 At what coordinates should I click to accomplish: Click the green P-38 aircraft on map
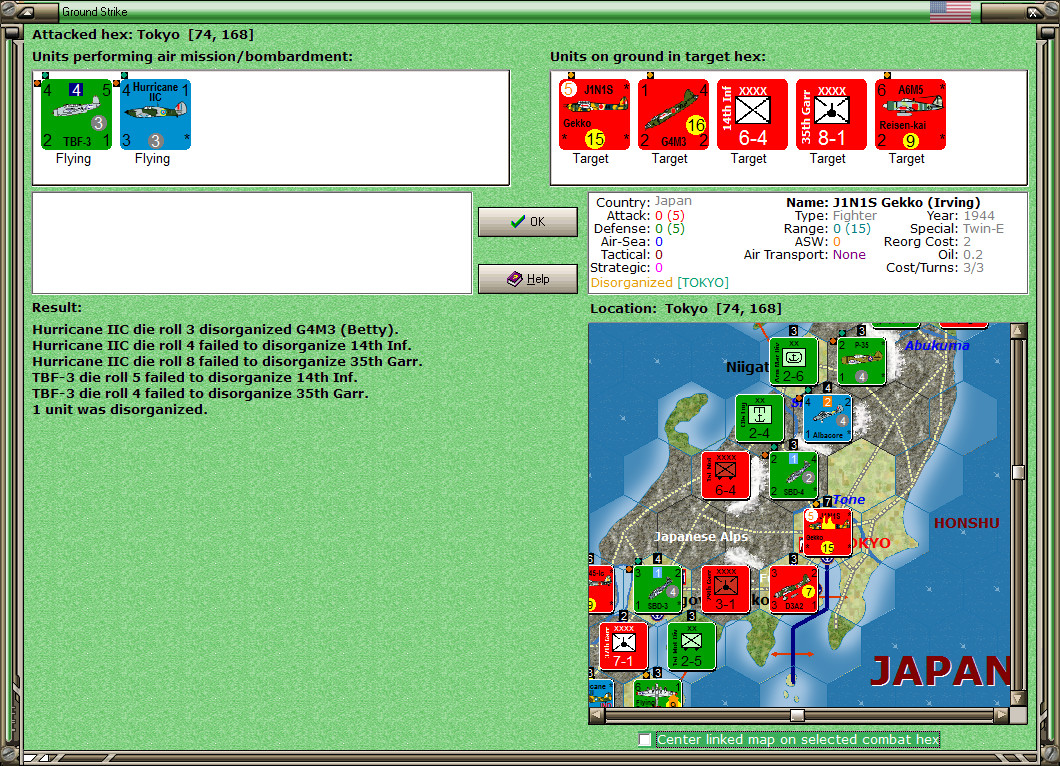pyautogui.click(x=862, y=361)
